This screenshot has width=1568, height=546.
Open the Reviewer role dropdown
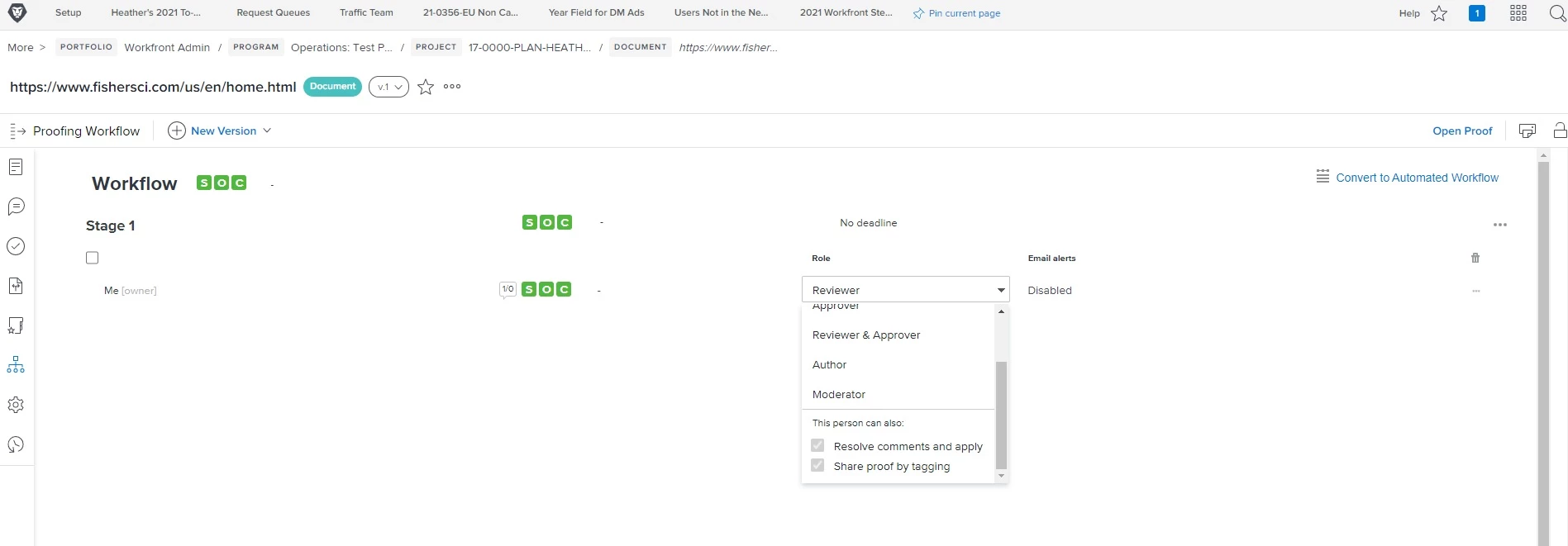[905, 290]
